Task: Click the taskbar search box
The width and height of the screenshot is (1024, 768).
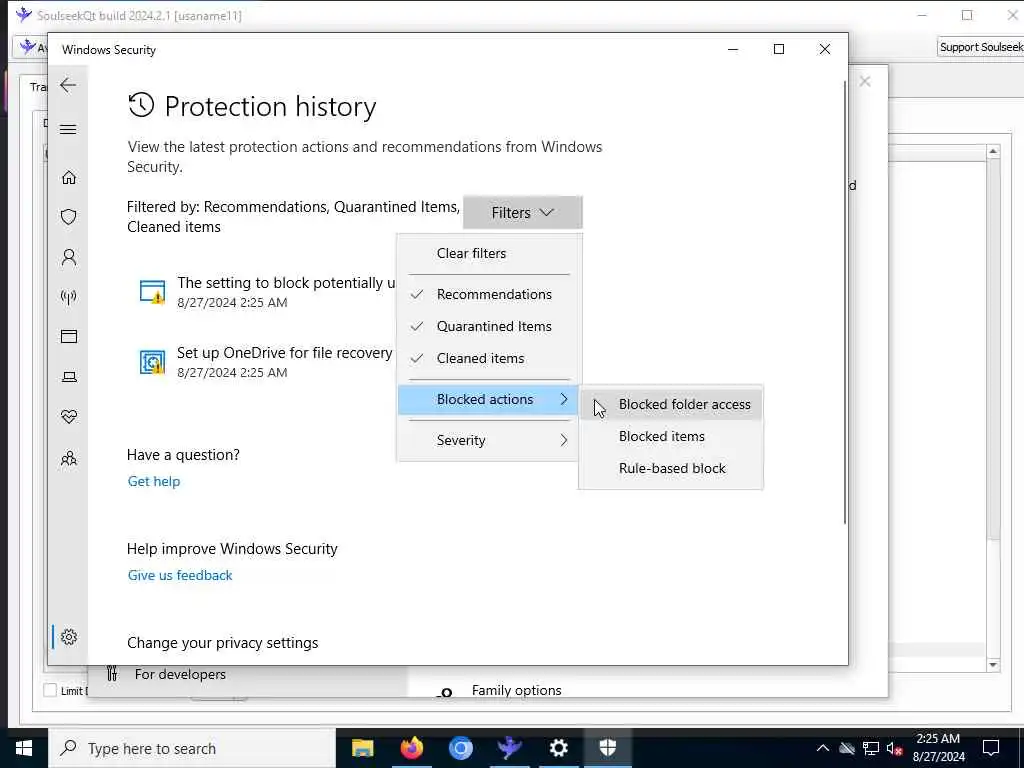Action: (x=192, y=748)
